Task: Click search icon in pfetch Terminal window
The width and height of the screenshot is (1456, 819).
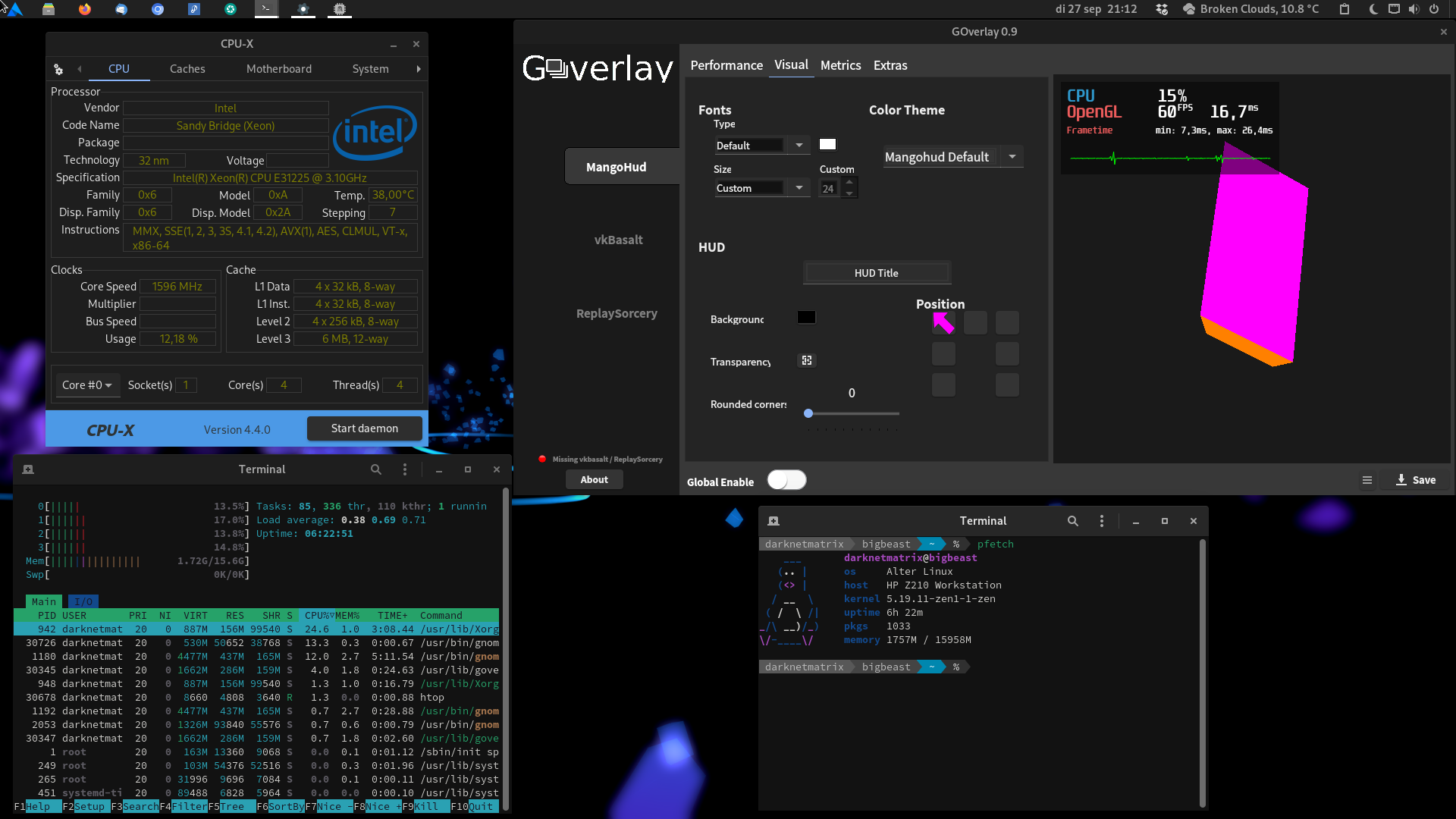Action: coord(1073,521)
